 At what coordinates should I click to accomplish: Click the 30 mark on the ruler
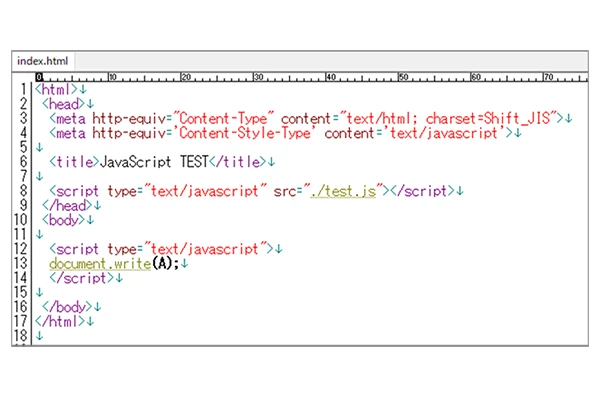point(261,76)
